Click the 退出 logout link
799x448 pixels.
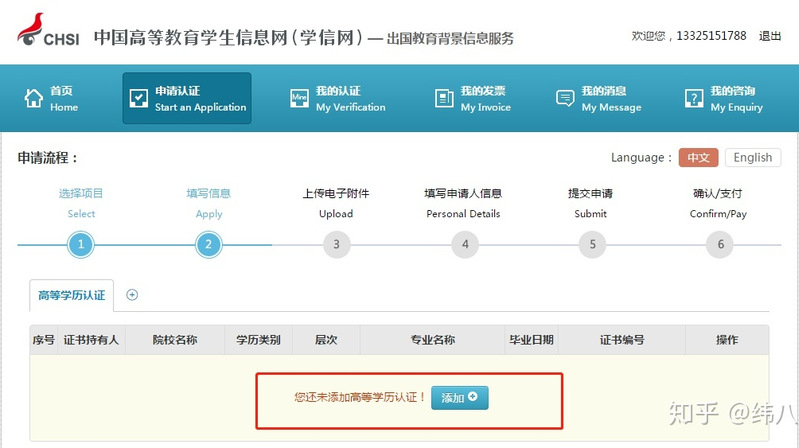coord(770,36)
